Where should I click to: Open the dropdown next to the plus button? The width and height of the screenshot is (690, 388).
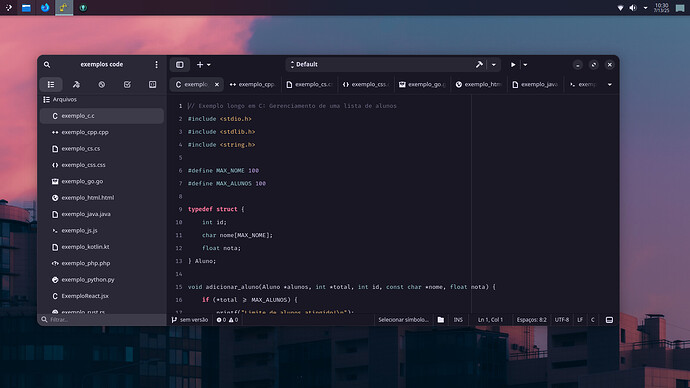coord(209,65)
